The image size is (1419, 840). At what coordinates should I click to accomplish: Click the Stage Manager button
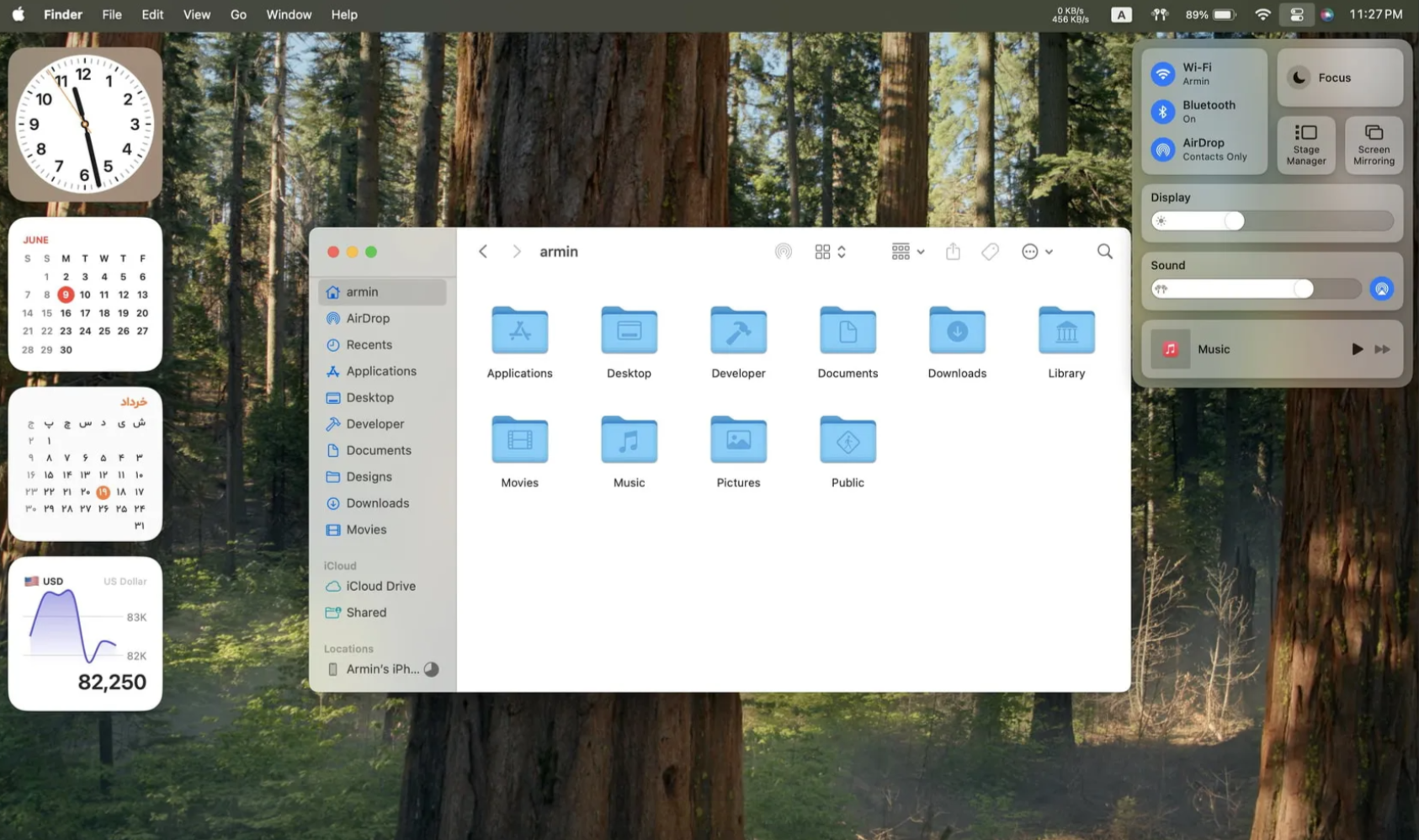tap(1305, 145)
